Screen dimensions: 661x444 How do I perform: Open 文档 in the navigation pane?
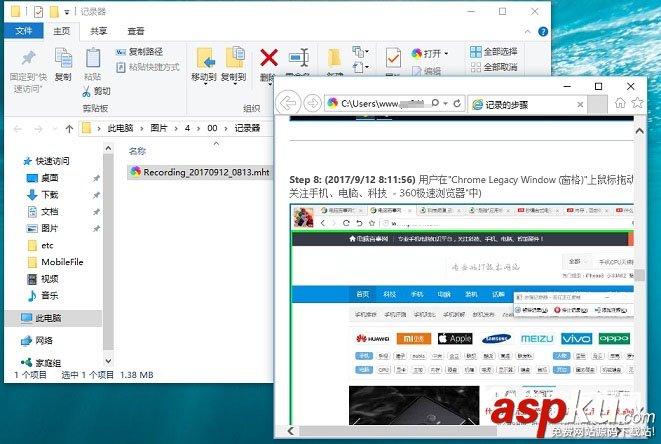click(43, 212)
